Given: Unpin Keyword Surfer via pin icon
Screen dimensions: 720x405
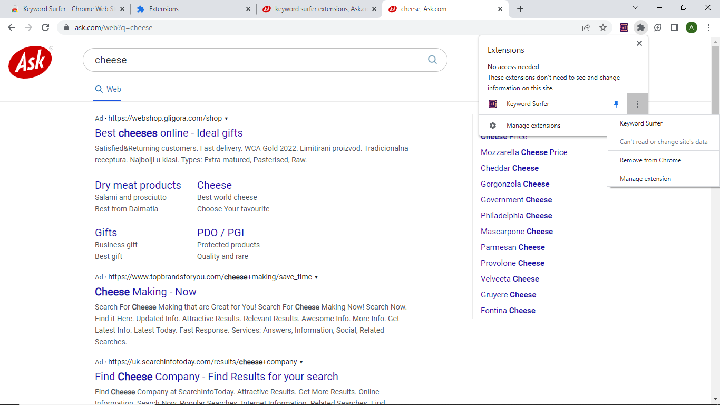Looking at the screenshot, I should [616, 104].
